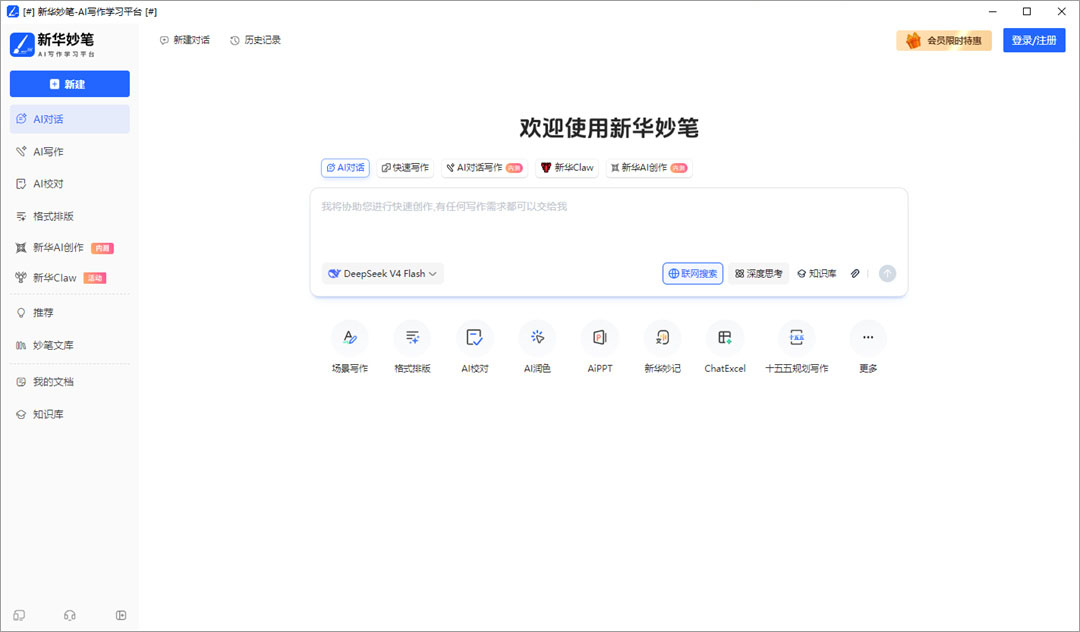Screen dimensions: 1080x632
Task: Open the 新华妙记 notes icon
Action: pyautogui.click(x=662, y=337)
